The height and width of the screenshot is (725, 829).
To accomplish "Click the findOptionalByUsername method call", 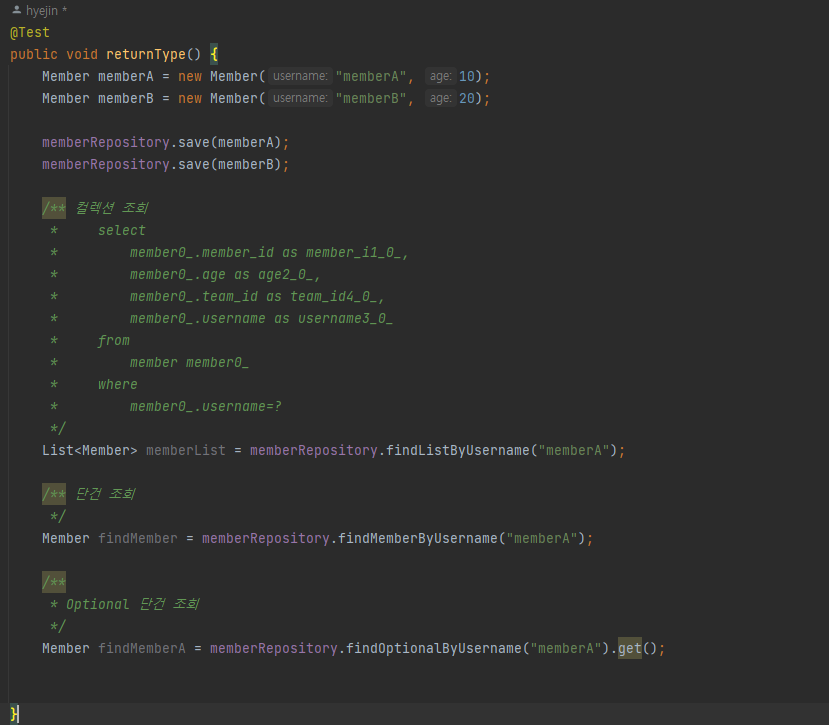I will 434,649.
